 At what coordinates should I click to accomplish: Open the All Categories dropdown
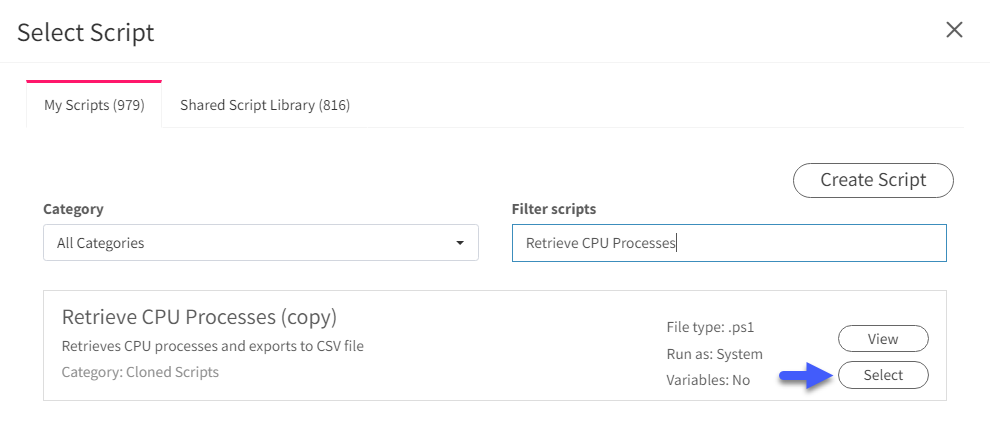coord(261,242)
